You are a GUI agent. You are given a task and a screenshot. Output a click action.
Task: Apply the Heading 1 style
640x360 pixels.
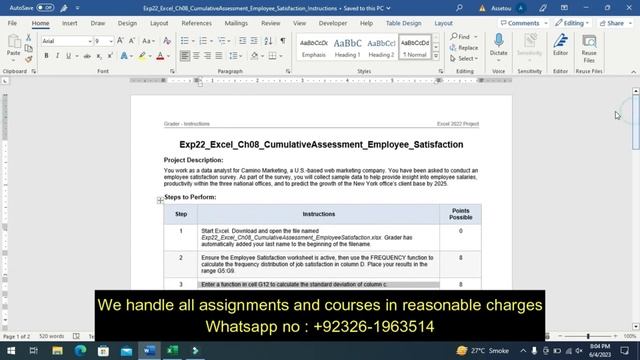pos(347,47)
